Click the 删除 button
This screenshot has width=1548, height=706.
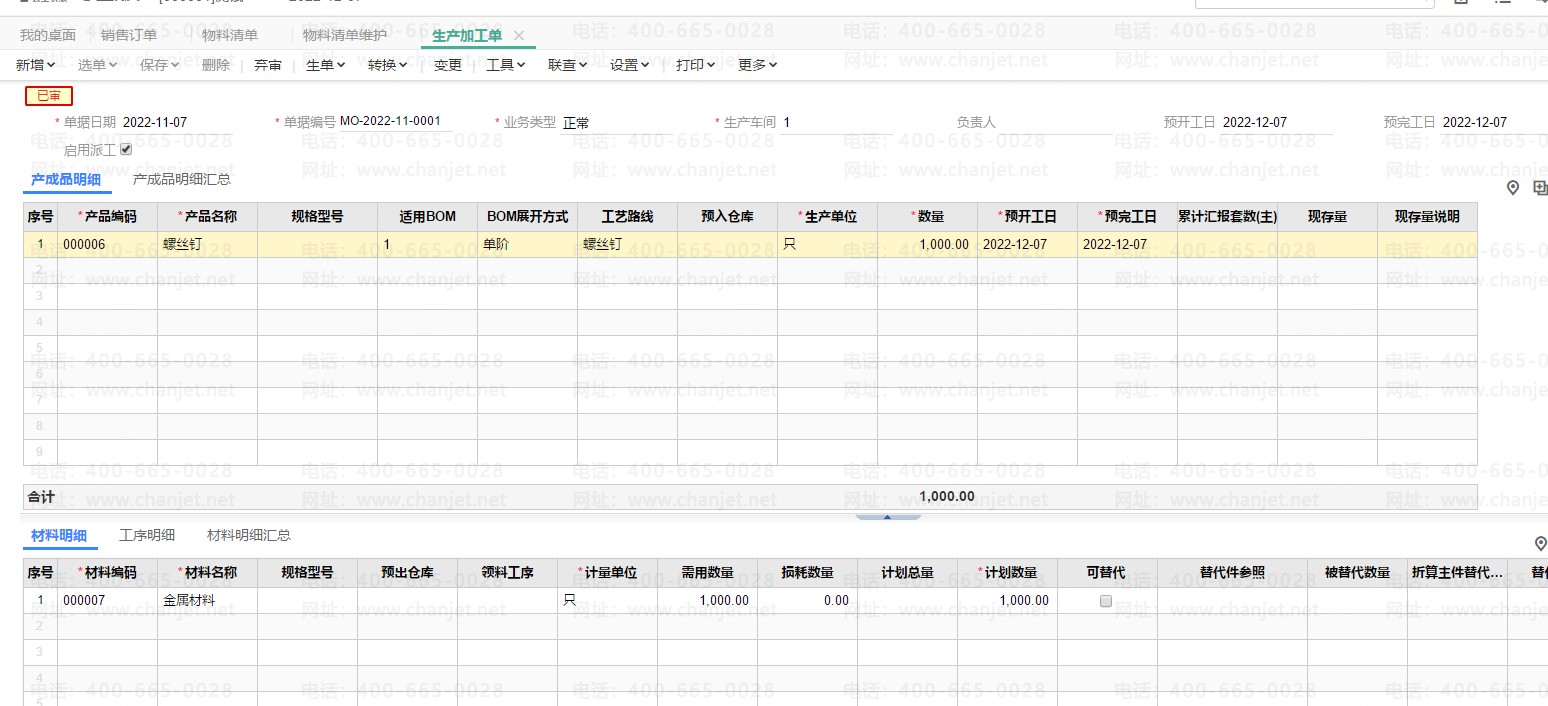(216, 65)
